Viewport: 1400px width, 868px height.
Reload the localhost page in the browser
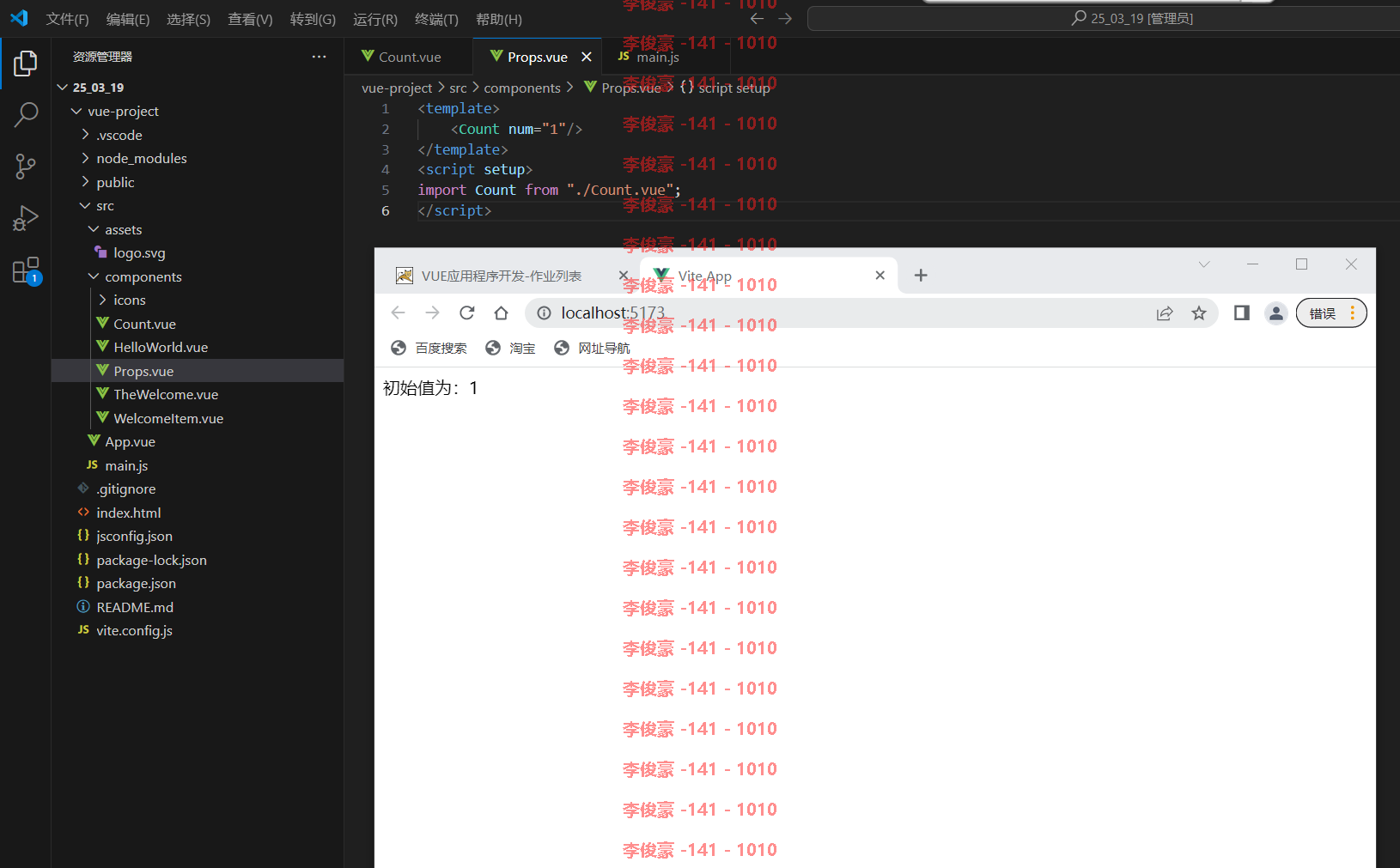[x=466, y=313]
